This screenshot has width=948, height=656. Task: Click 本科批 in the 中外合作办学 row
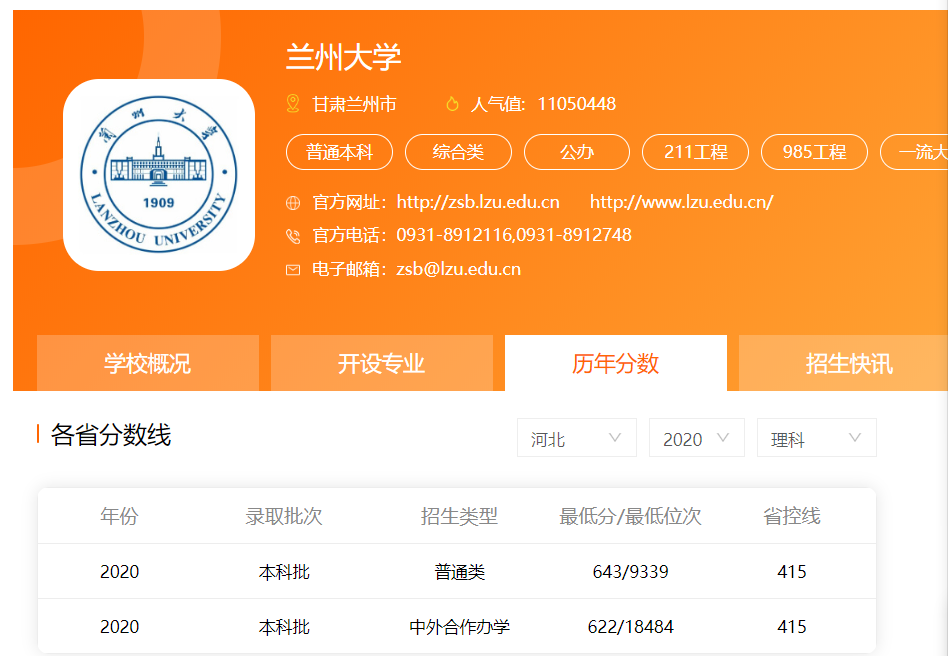(x=284, y=627)
